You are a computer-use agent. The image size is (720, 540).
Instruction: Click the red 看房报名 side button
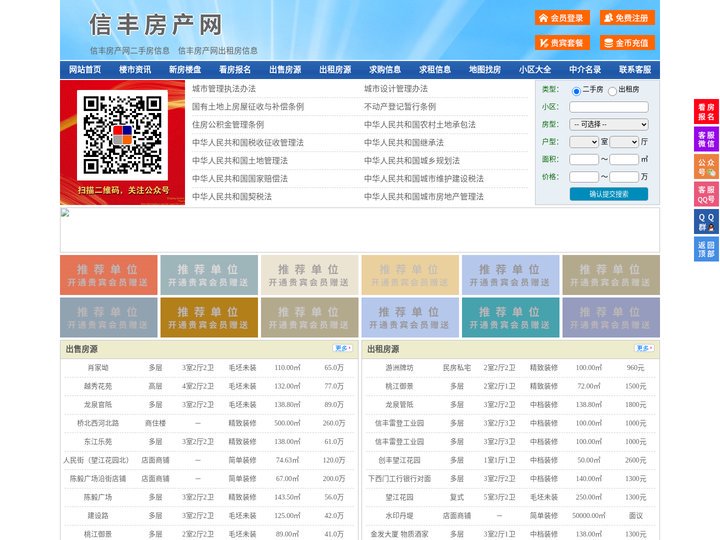pyautogui.click(x=706, y=112)
